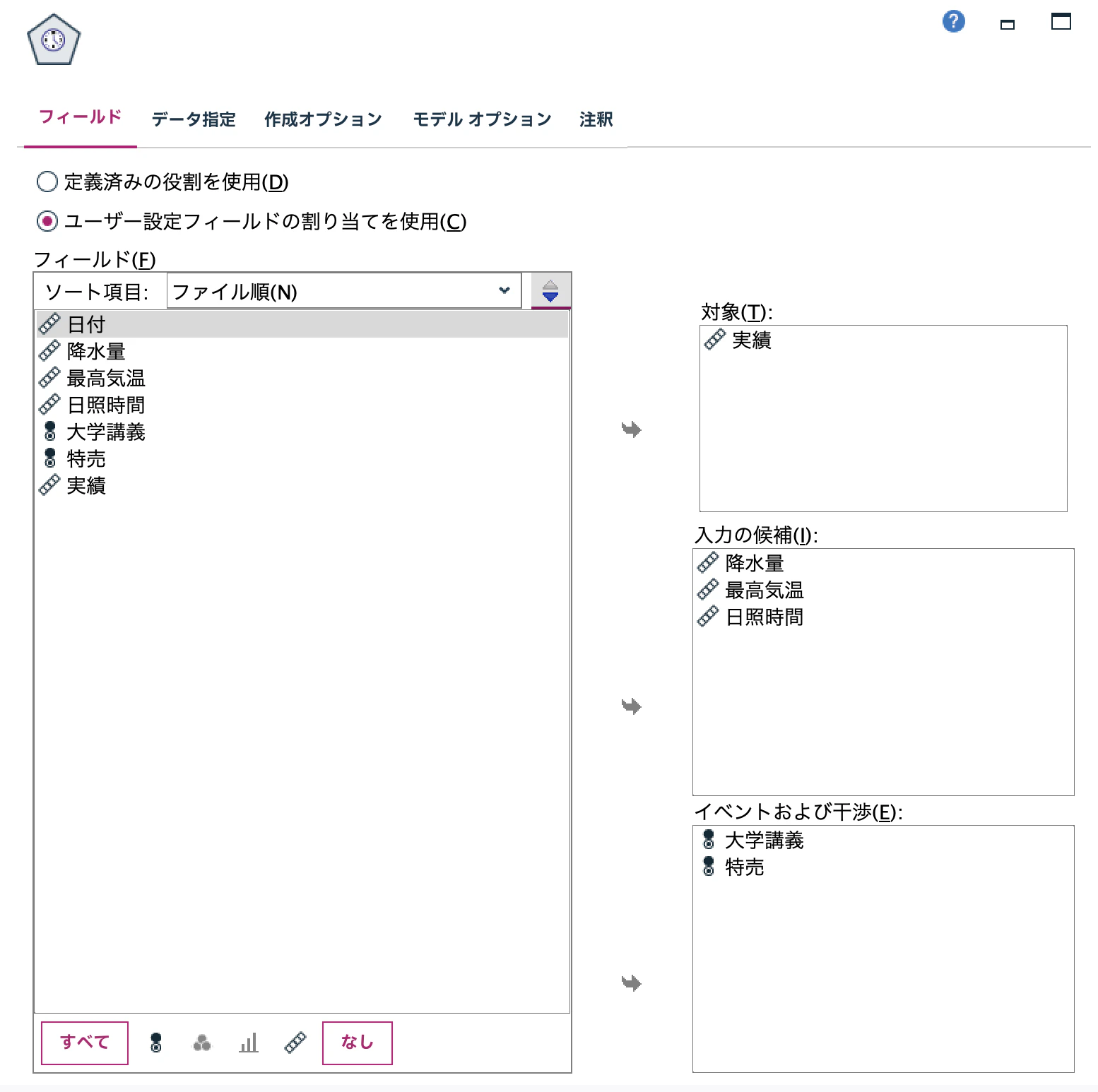Screen dimensions: 1098x1092
Task: Switch to the データ指定 tab
Action: [x=194, y=119]
